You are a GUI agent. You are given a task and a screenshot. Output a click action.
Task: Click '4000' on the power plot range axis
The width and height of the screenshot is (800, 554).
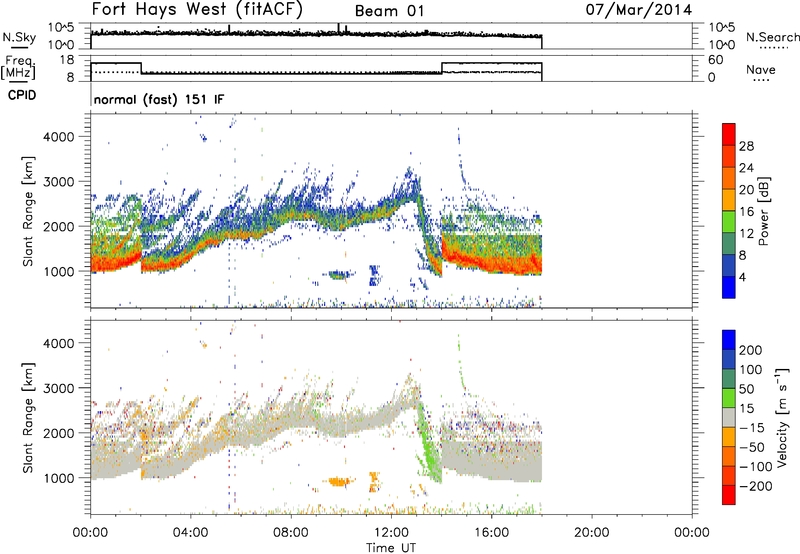(59, 137)
